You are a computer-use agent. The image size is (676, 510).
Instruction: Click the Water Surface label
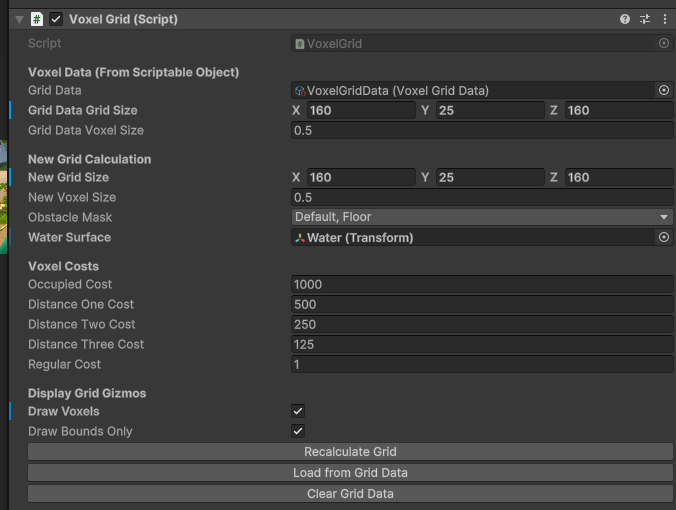pyautogui.click(x=69, y=237)
